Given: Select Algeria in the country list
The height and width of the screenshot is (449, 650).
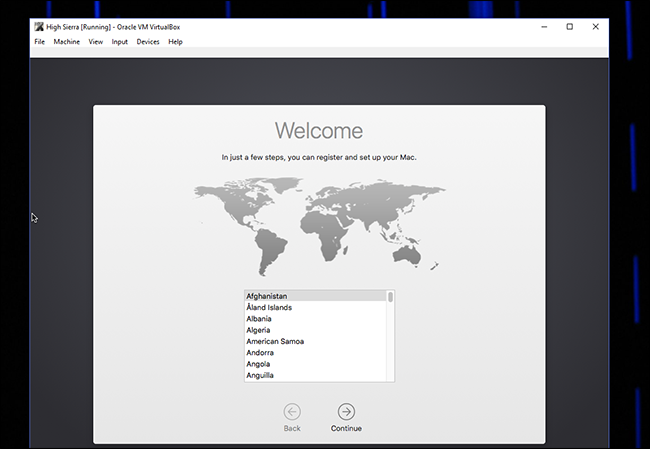Looking at the screenshot, I should 315,330.
